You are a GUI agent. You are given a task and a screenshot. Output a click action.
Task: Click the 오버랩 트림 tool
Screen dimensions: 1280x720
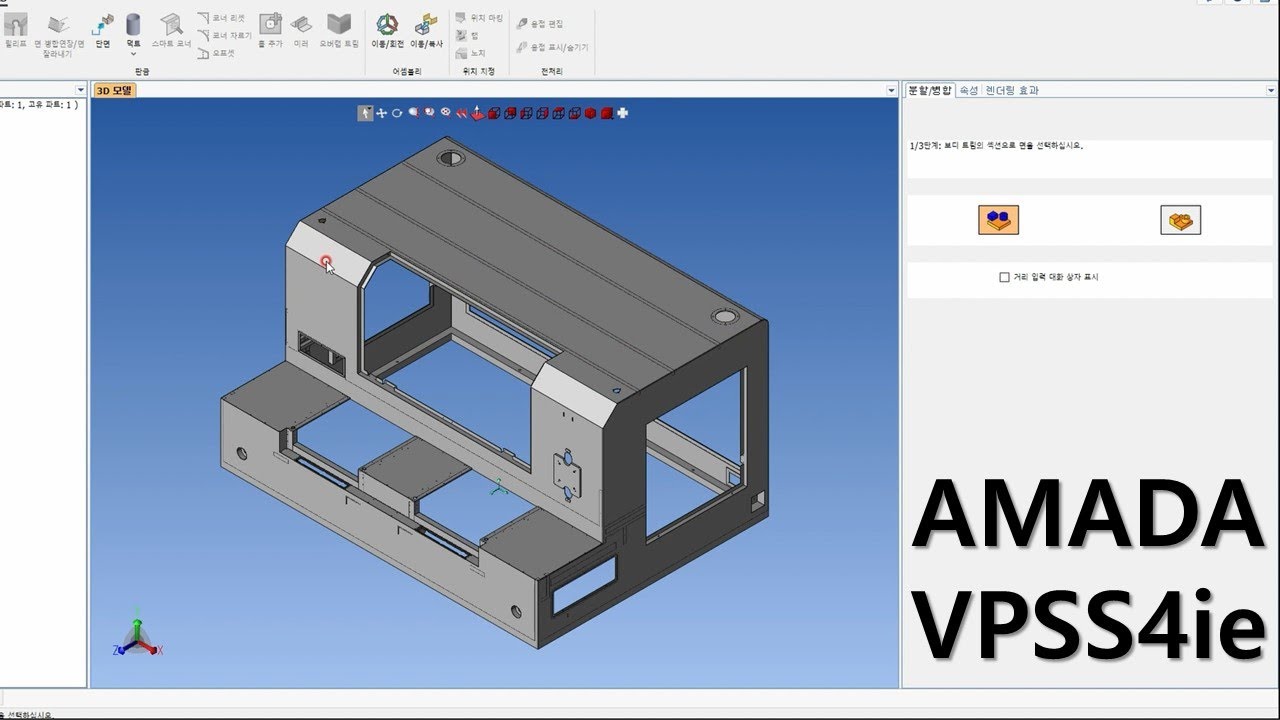point(339,30)
